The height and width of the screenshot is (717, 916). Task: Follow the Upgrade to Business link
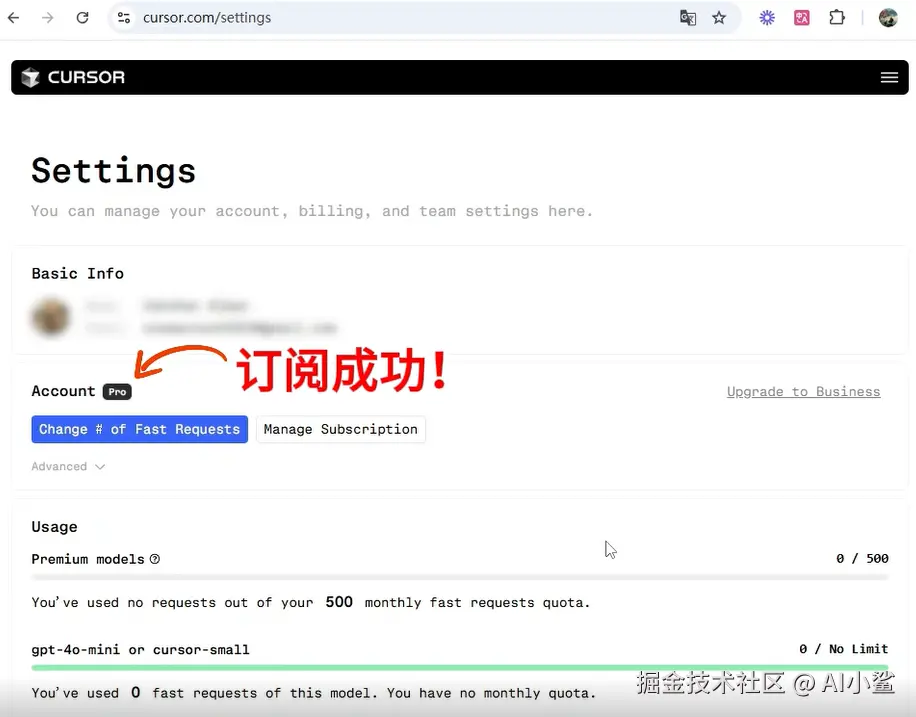coord(803,392)
